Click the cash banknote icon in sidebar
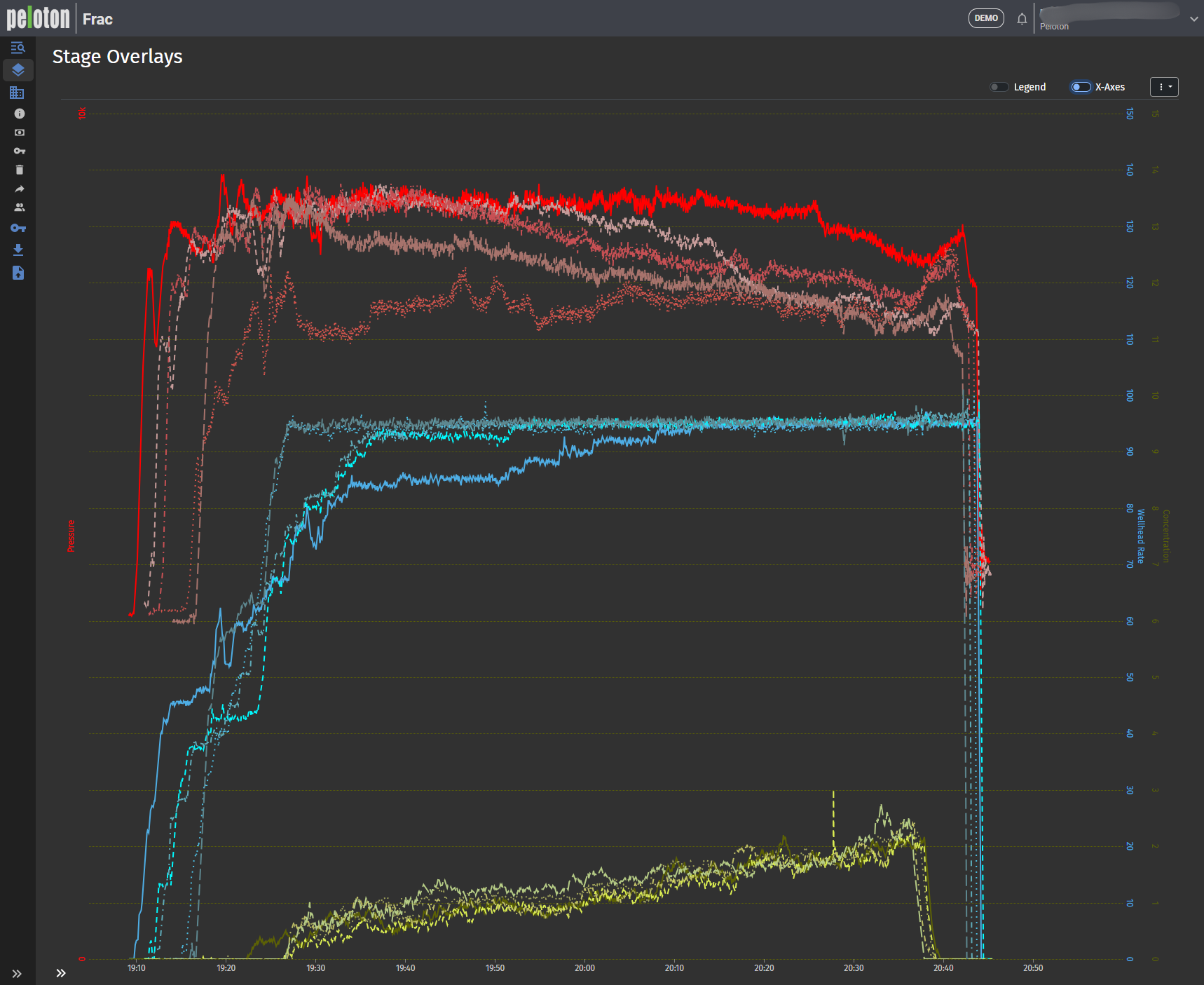The width and height of the screenshot is (1204, 985). coord(19,133)
